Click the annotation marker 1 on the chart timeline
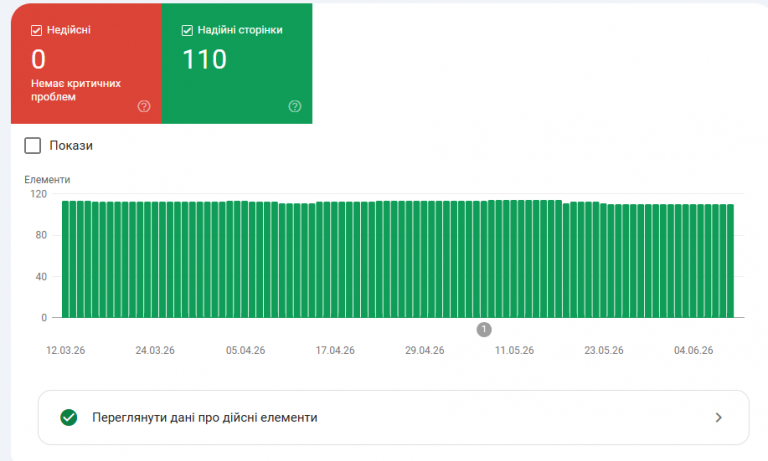 click(484, 330)
